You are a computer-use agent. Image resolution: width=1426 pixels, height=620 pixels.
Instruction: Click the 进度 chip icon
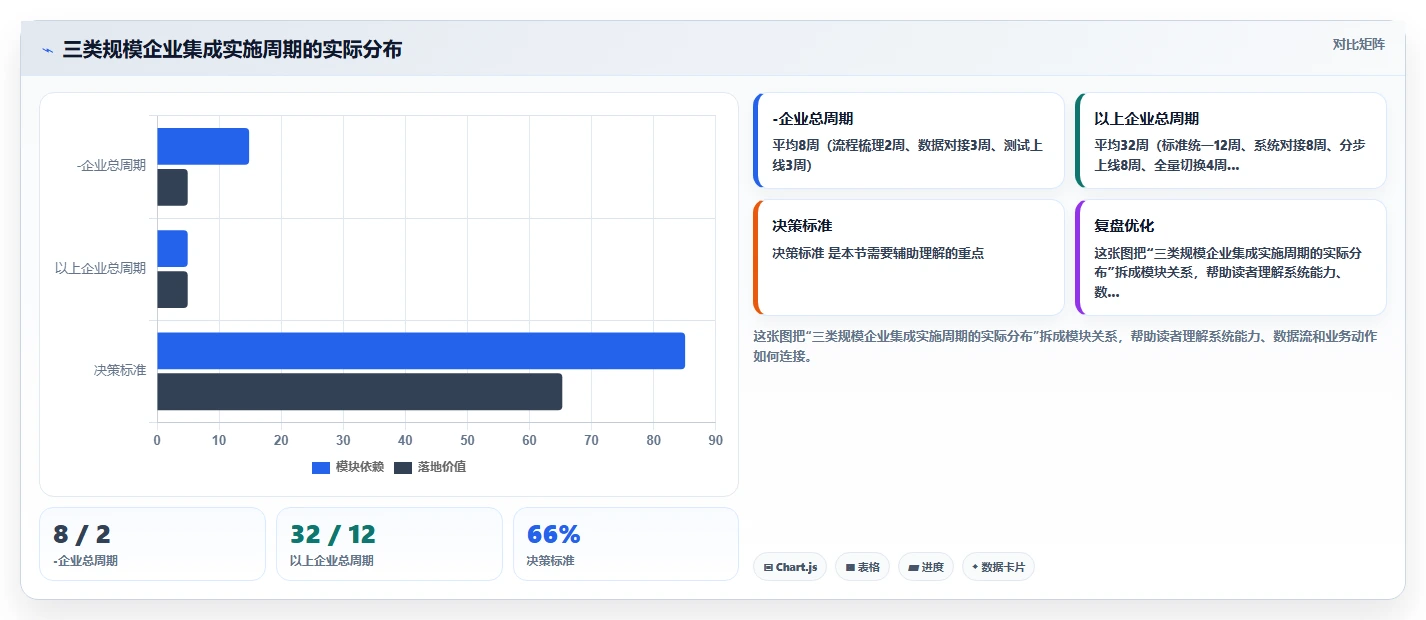(913, 567)
